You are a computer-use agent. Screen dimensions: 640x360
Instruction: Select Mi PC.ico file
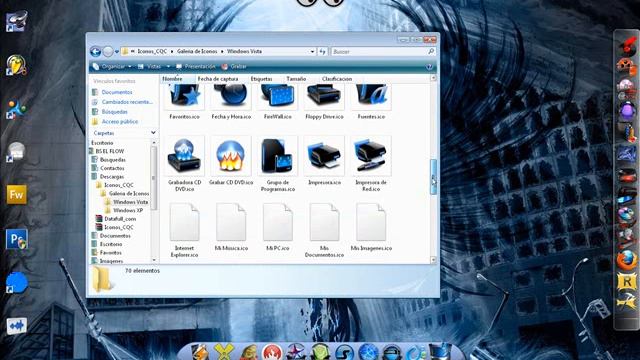(x=278, y=228)
